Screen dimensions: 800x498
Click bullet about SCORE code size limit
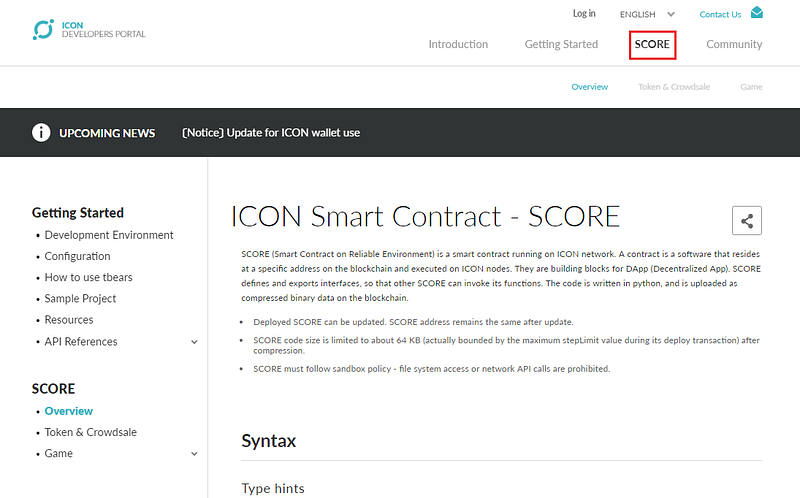(506, 345)
